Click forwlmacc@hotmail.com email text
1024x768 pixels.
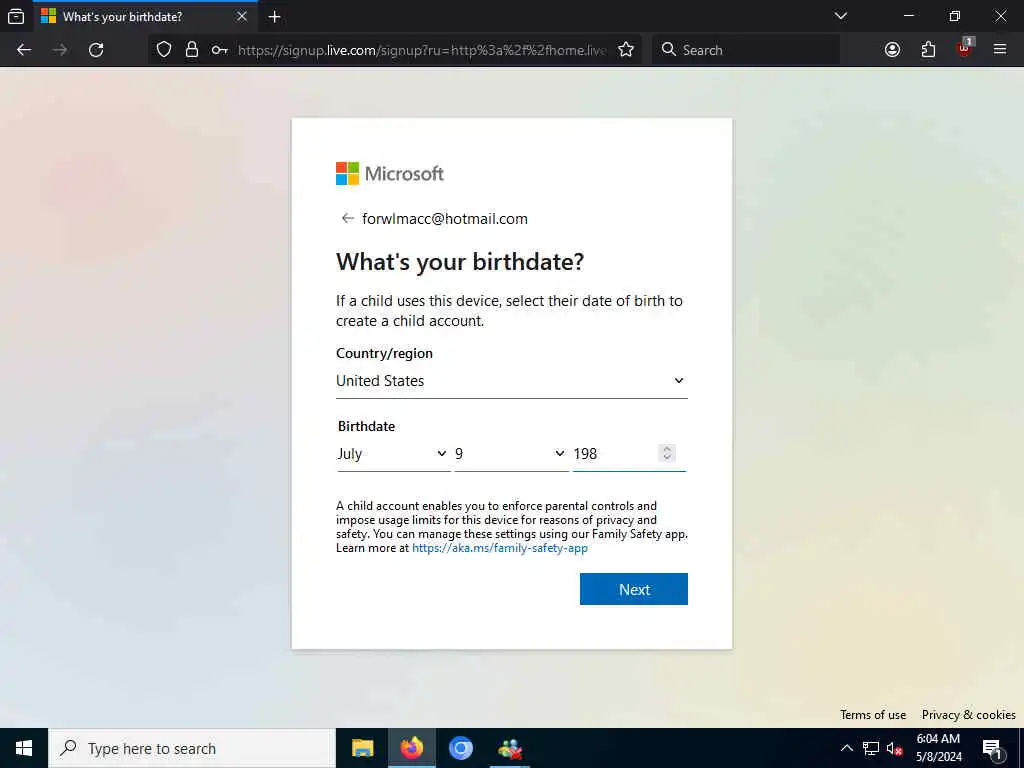coord(445,219)
